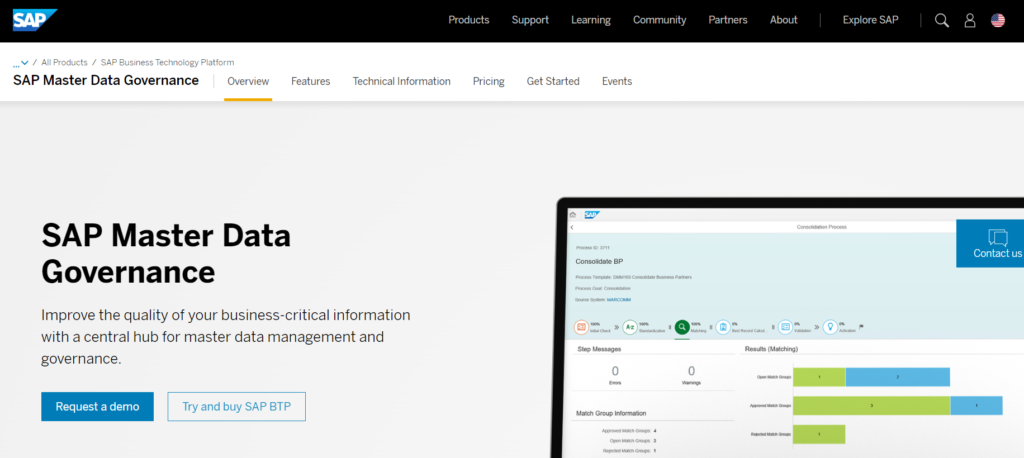This screenshot has width=1024, height=458.
Task: Go to the Pricing tab
Action: tap(488, 81)
